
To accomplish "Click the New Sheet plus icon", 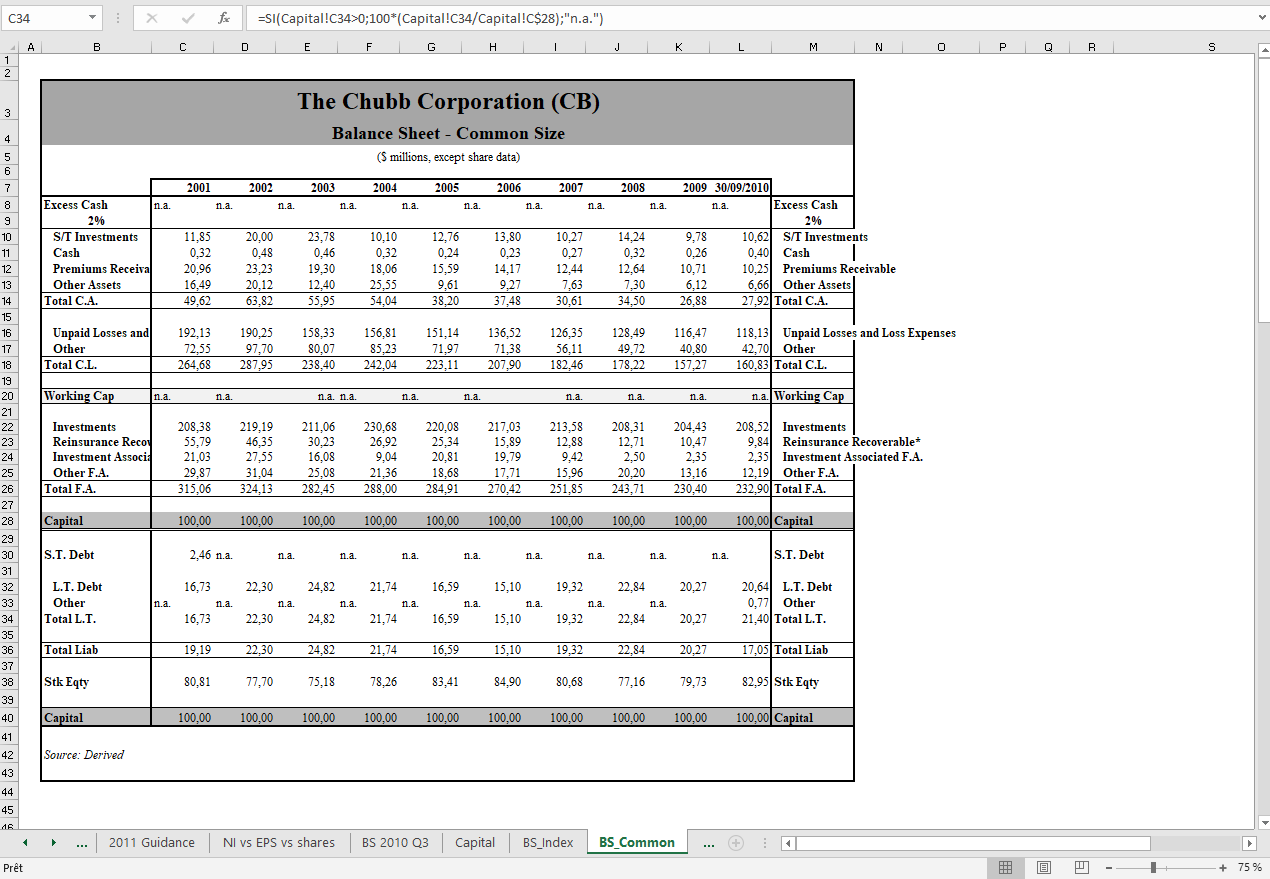I will tap(736, 843).
